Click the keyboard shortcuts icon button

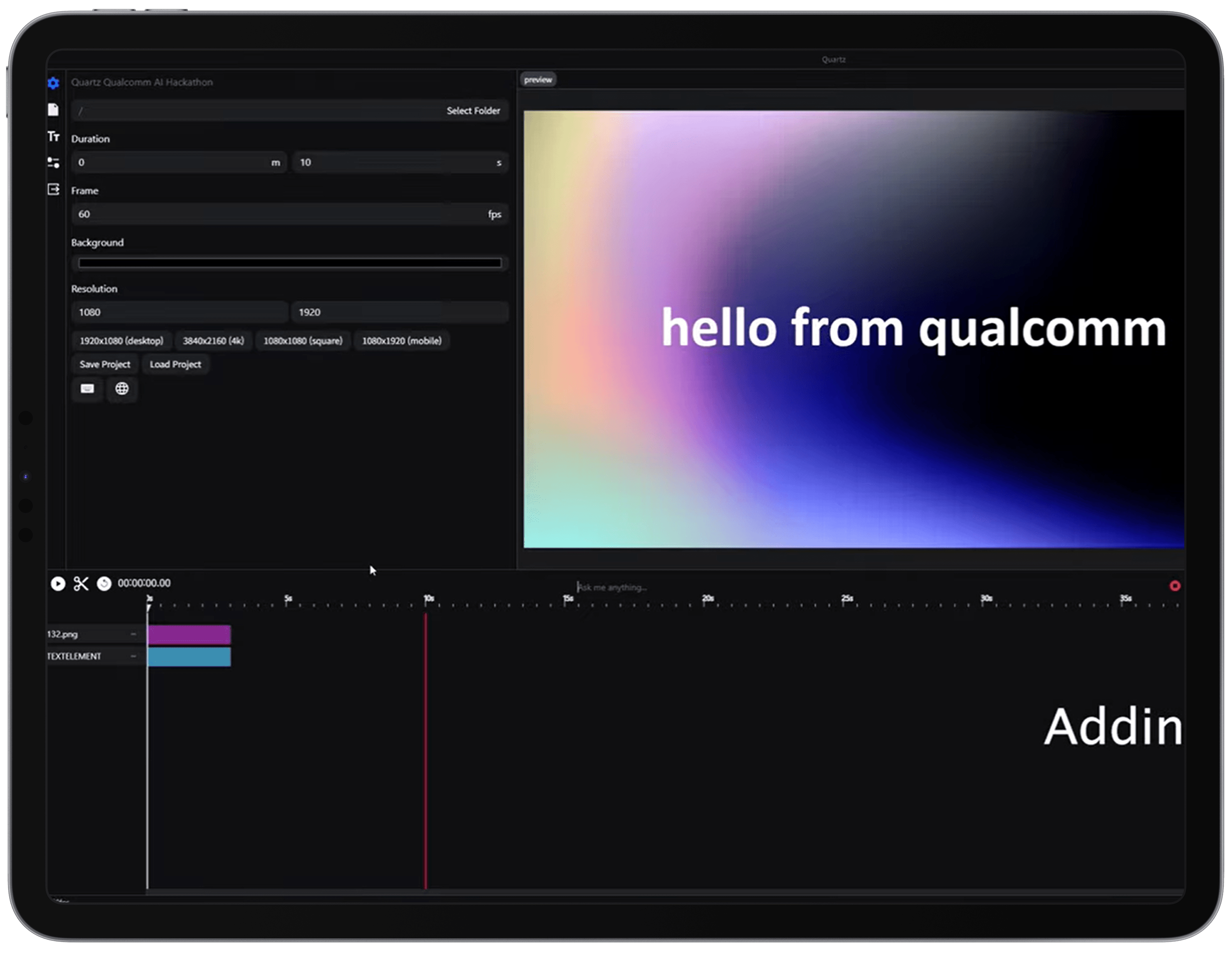pos(87,389)
